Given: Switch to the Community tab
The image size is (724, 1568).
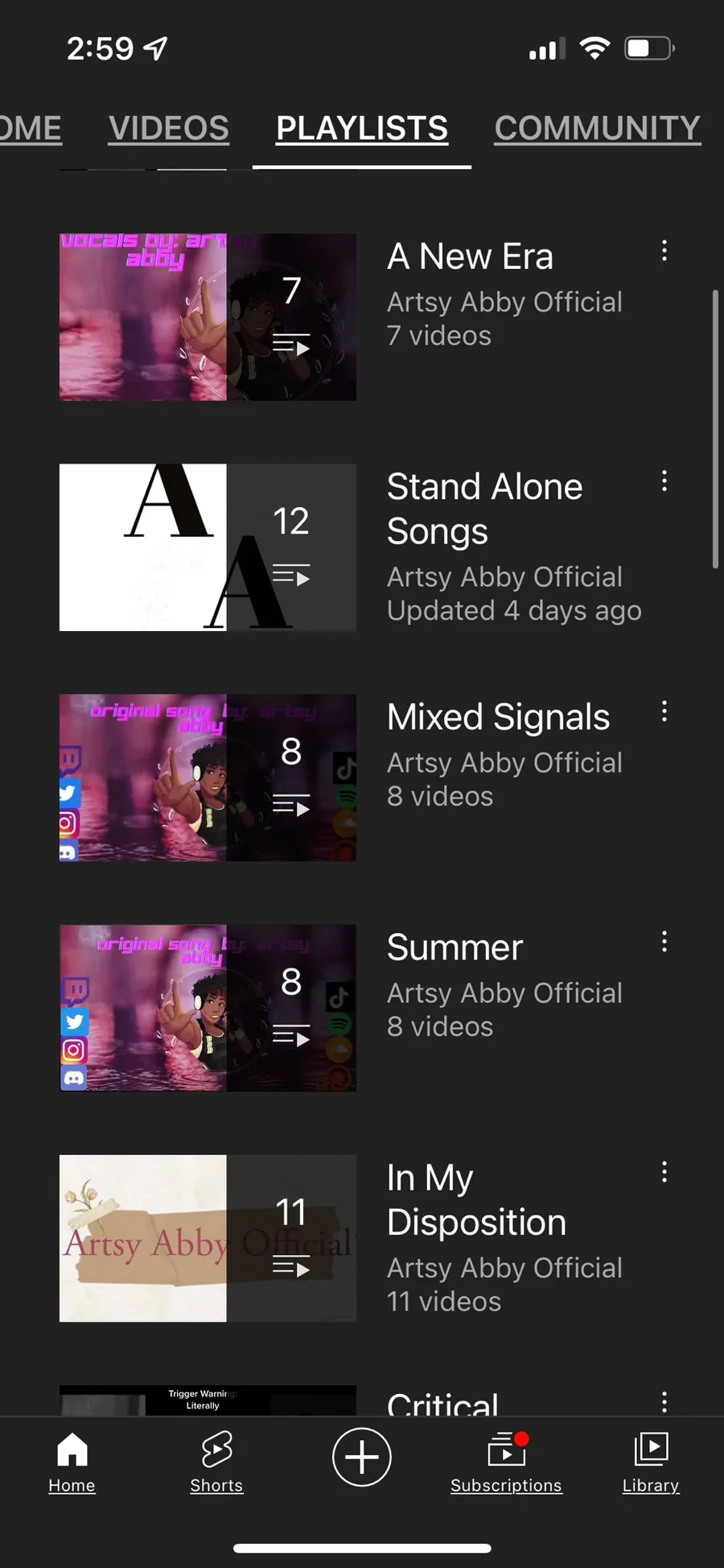Looking at the screenshot, I should pyautogui.click(x=597, y=129).
